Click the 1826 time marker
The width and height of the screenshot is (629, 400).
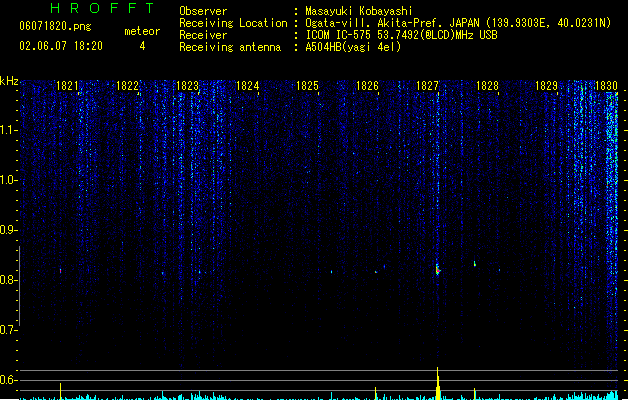[x=367, y=86]
